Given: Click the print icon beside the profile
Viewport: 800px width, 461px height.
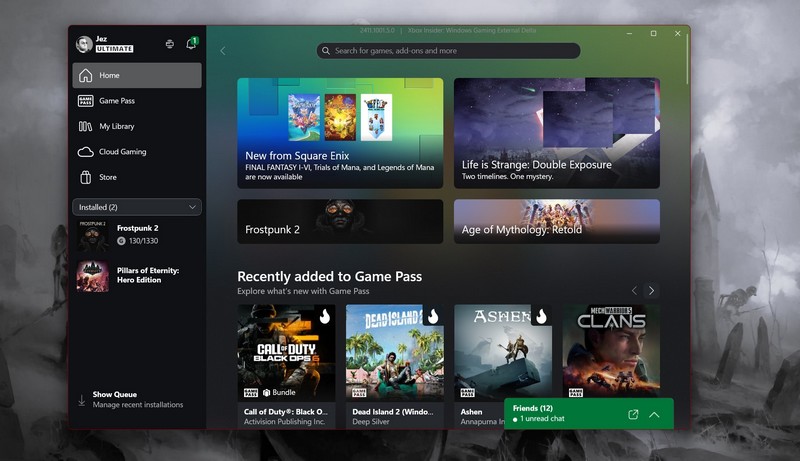Looking at the screenshot, I should coord(169,44).
